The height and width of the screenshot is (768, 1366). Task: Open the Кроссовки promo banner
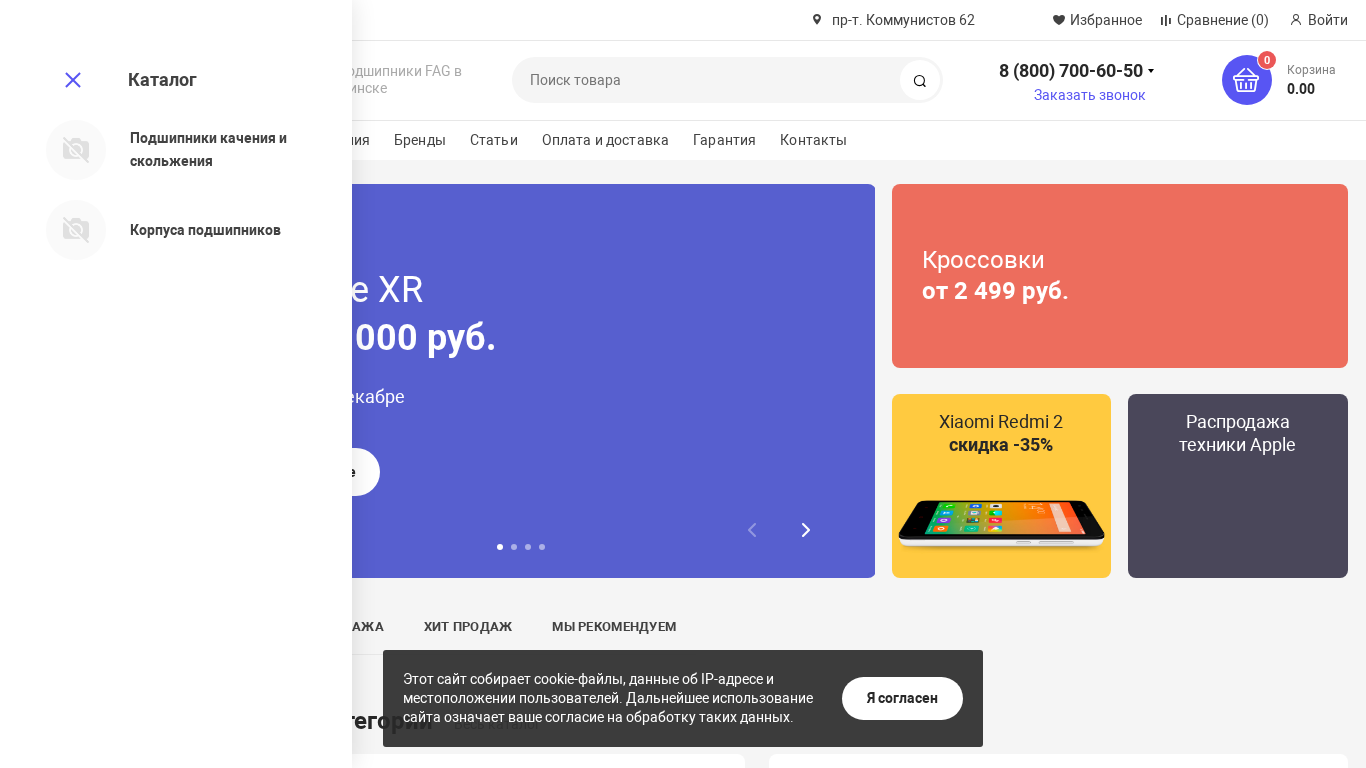(x=1120, y=276)
